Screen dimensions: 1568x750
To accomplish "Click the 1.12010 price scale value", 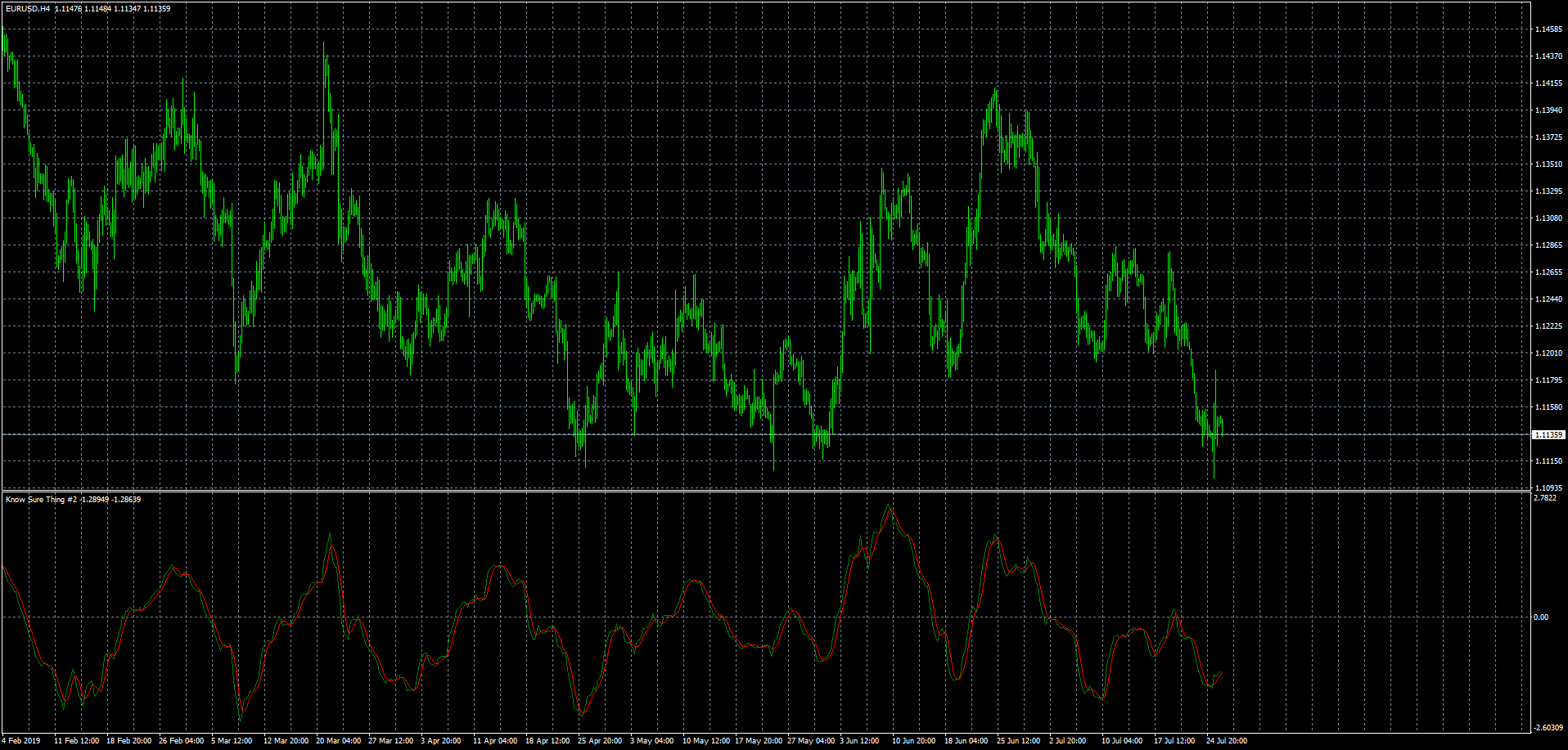I will pos(1548,353).
